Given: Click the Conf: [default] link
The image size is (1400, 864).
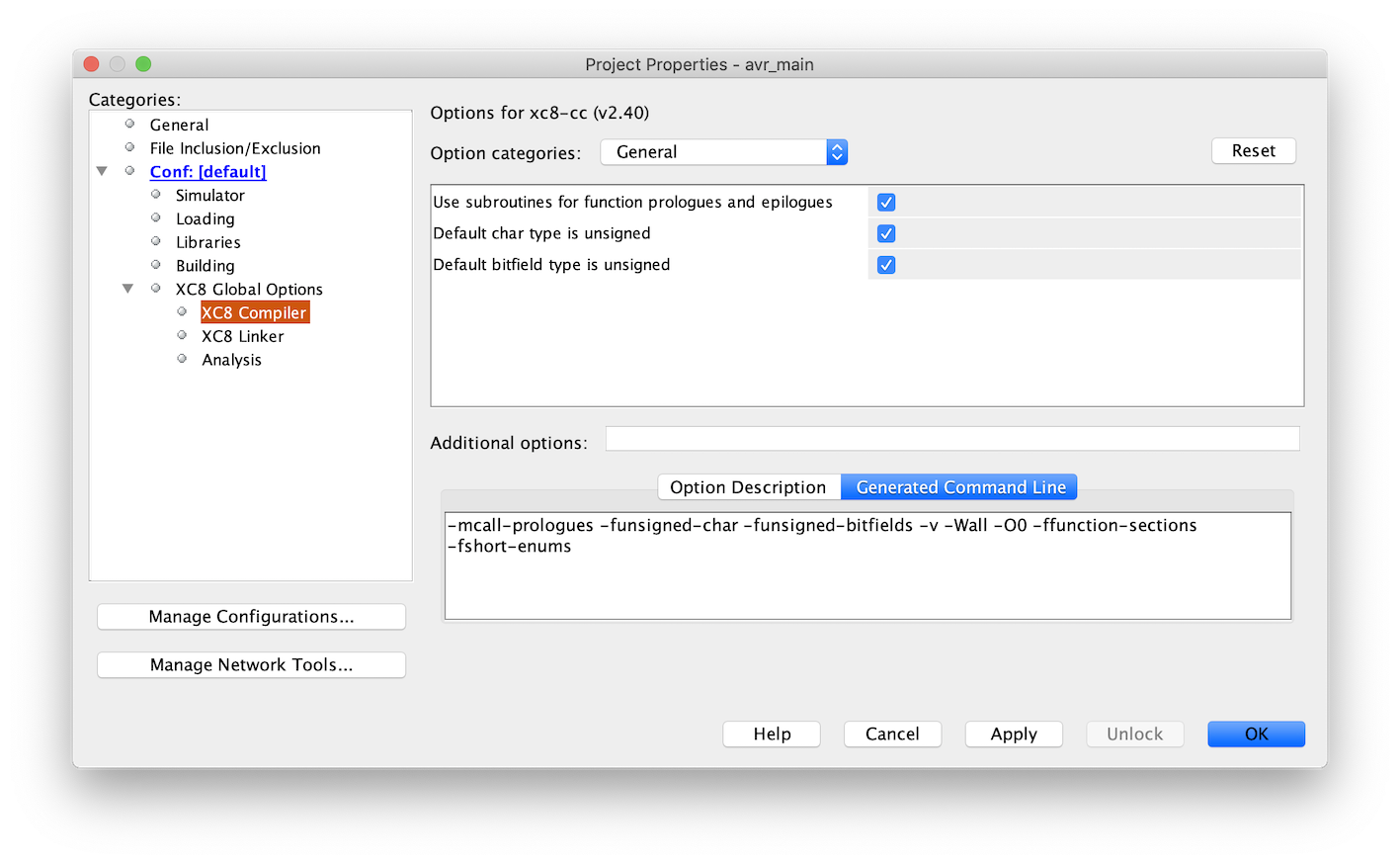Looking at the screenshot, I should [x=207, y=172].
